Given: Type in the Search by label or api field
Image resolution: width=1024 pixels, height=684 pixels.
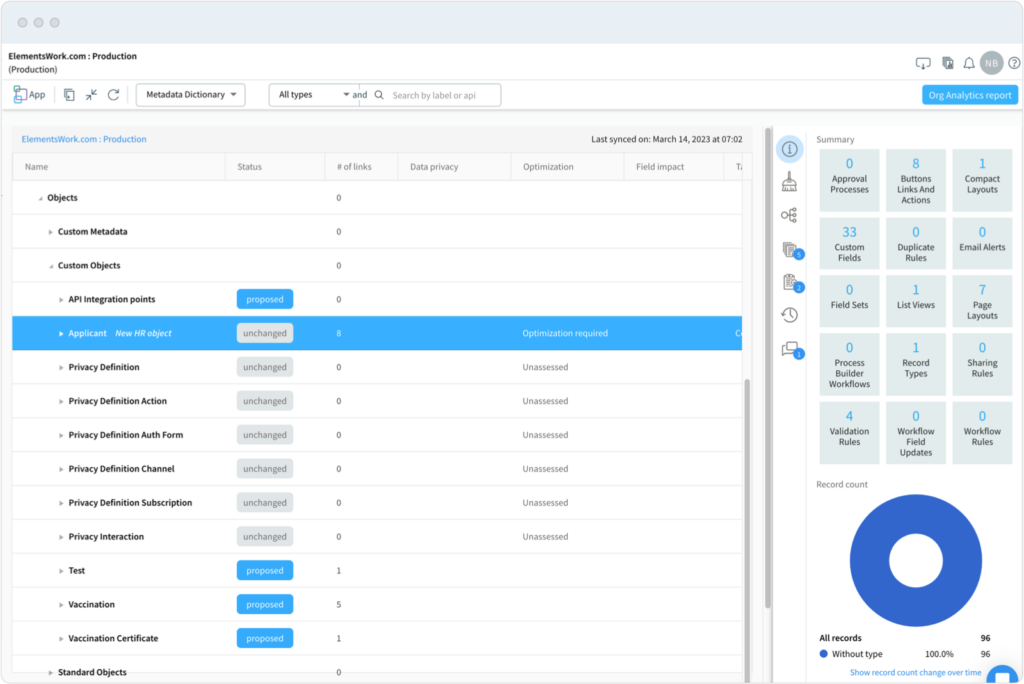Looking at the screenshot, I should (440, 94).
